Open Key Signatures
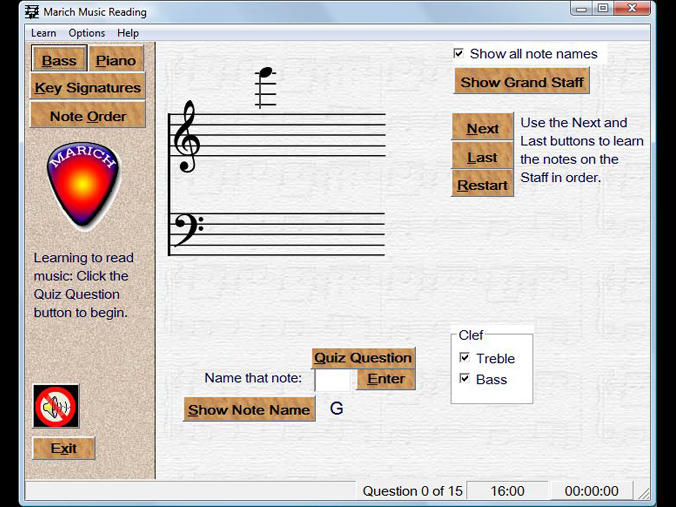Screen dimensions: 676x507 88,87
